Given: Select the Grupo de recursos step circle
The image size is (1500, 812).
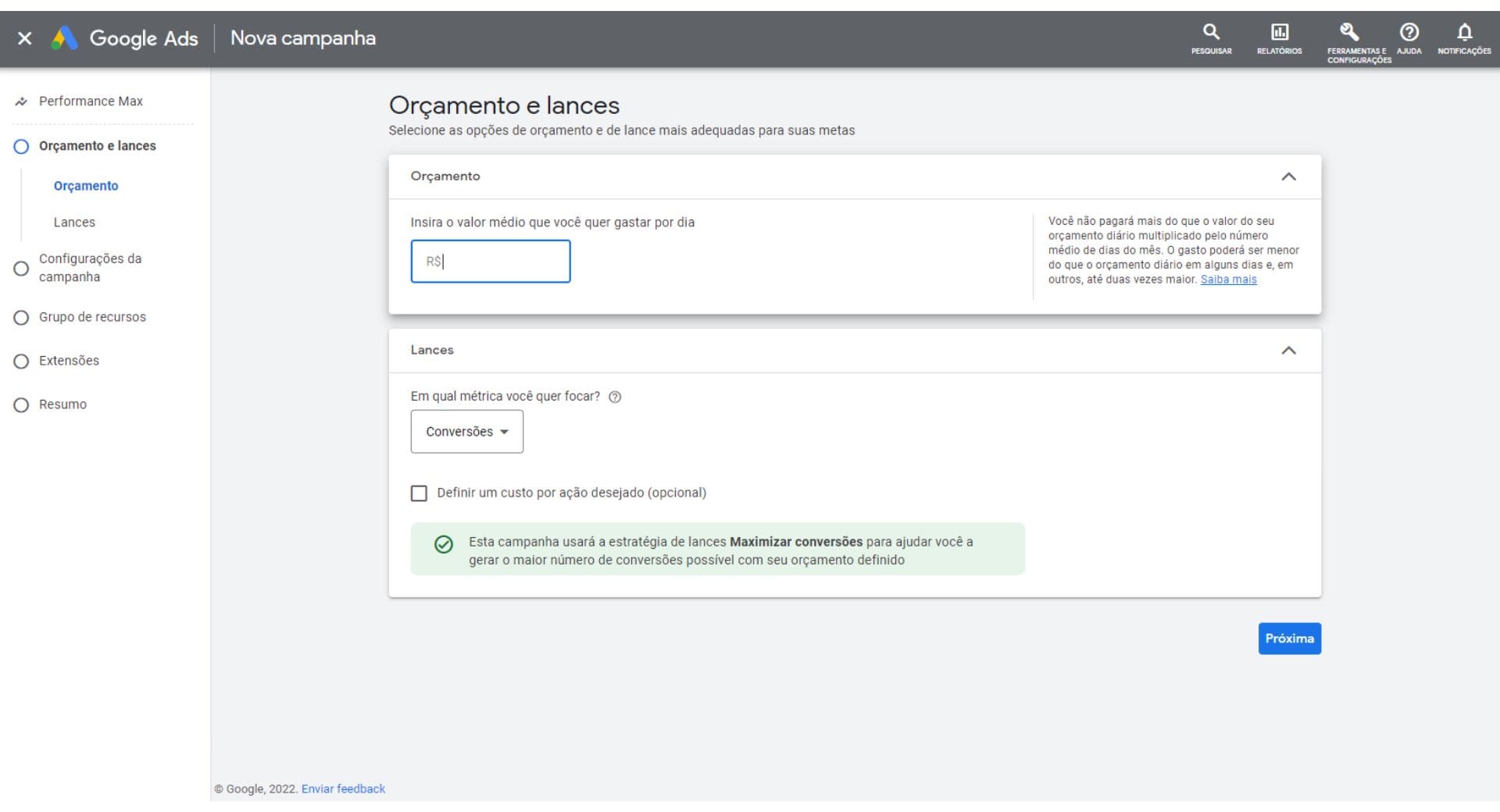Looking at the screenshot, I should 21,318.
